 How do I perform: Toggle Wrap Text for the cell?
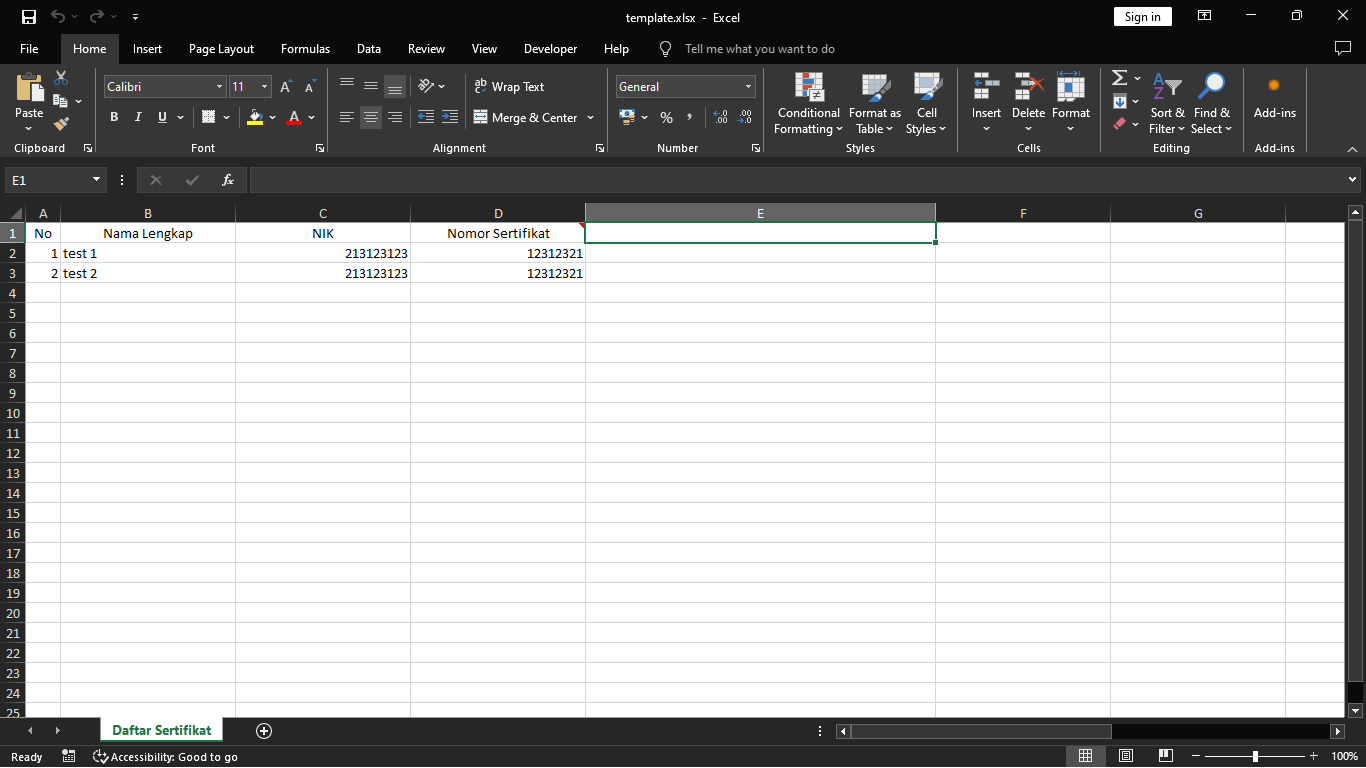pyautogui.click(x=509, y=87)
